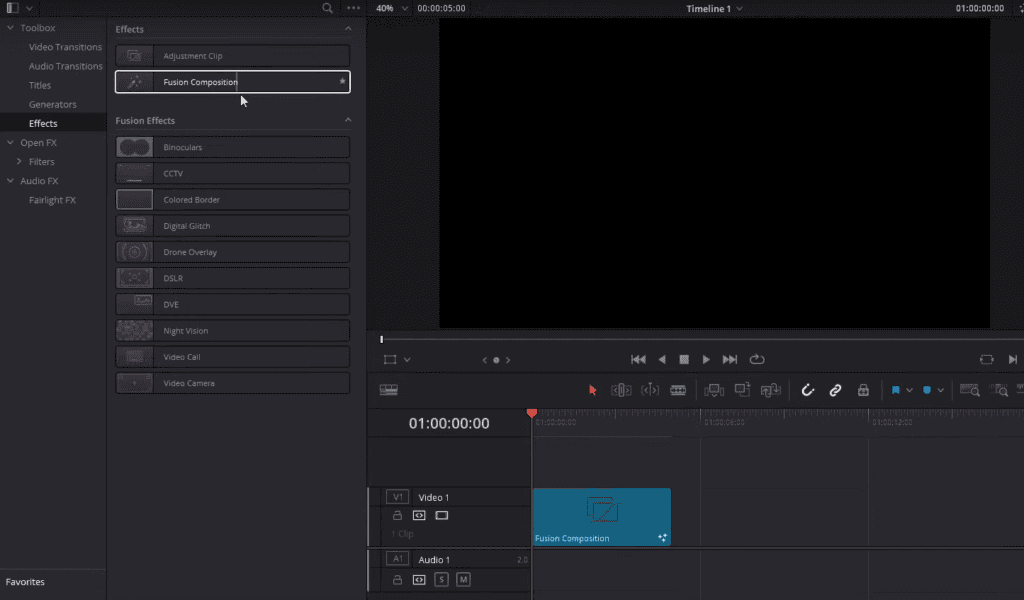Open the flag color dropdown

pyautogui.click(x=909, y=390)
